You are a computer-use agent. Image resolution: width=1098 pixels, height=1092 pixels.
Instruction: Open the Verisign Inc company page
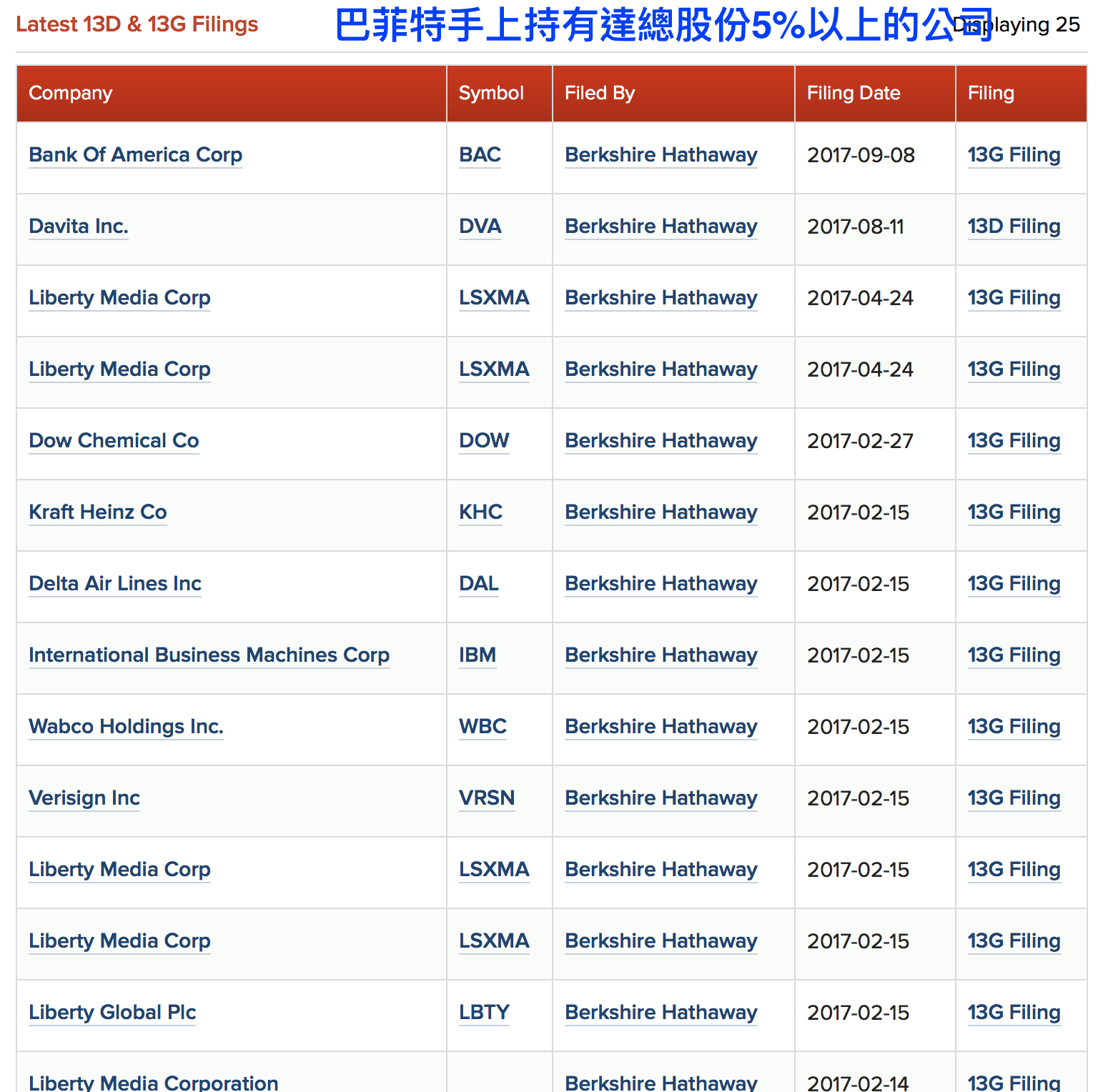[84, 798]
